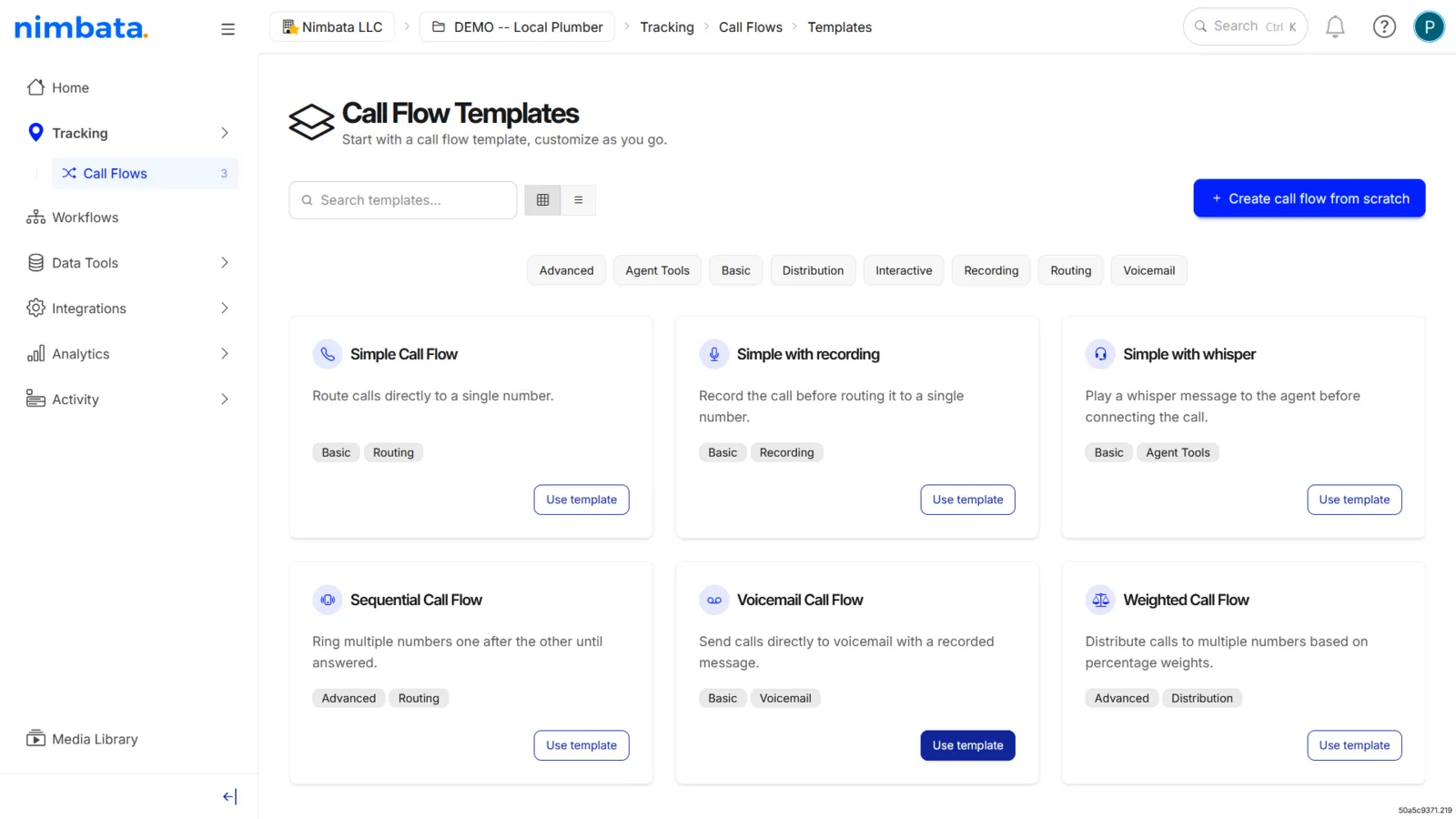Expand the Activity chevron

(225, 399)
